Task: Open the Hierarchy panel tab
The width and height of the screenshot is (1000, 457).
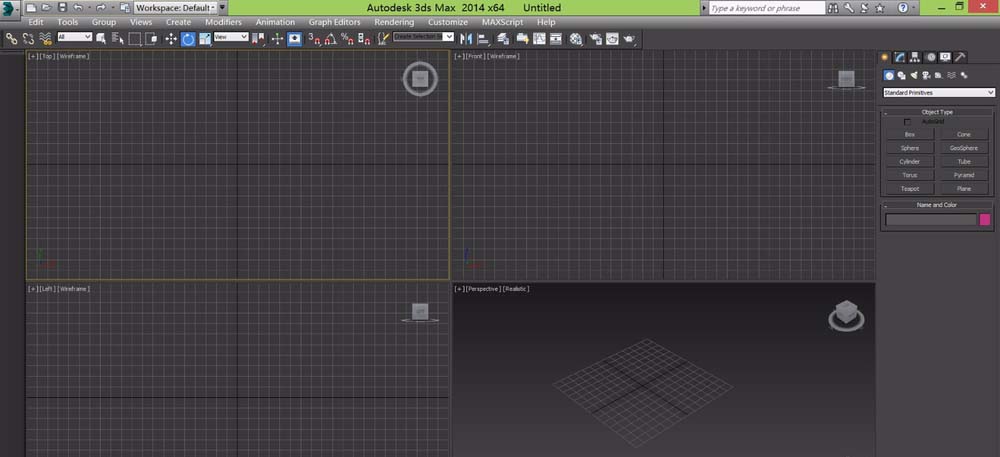Action: point(915,57)
